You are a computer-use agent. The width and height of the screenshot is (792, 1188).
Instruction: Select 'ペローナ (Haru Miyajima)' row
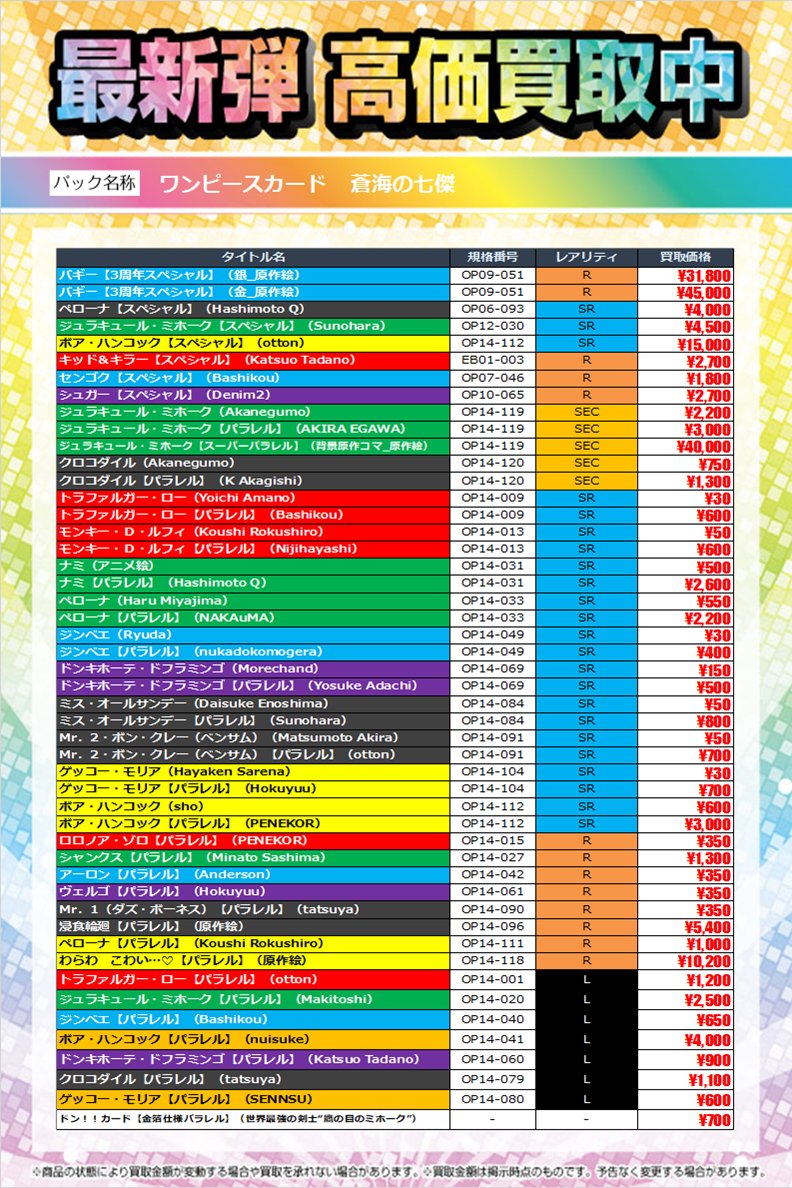coord(395,600)
